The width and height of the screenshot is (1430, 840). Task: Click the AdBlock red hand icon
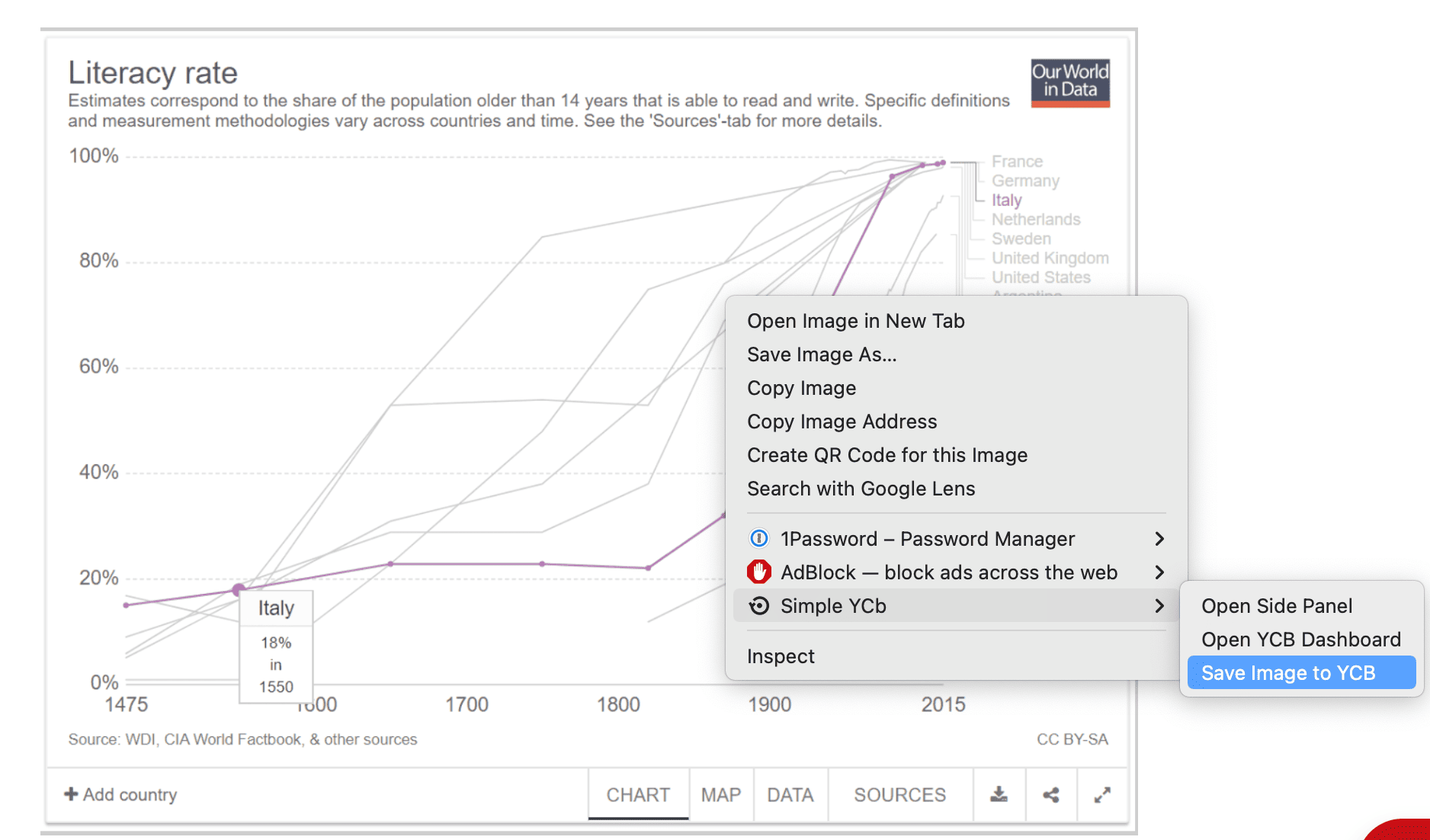point(759,572)
